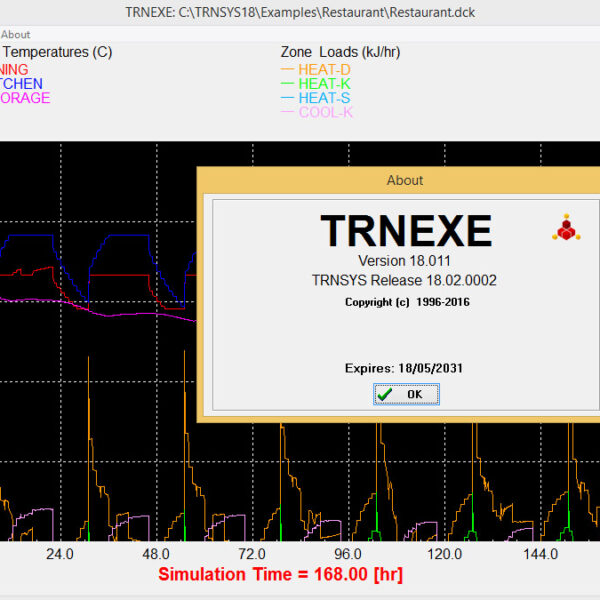Image resolution: width=600 pixels, height=600 pixels.
Task: Click the red TRNSYS cubes logo icon
Action: point(566,227)
